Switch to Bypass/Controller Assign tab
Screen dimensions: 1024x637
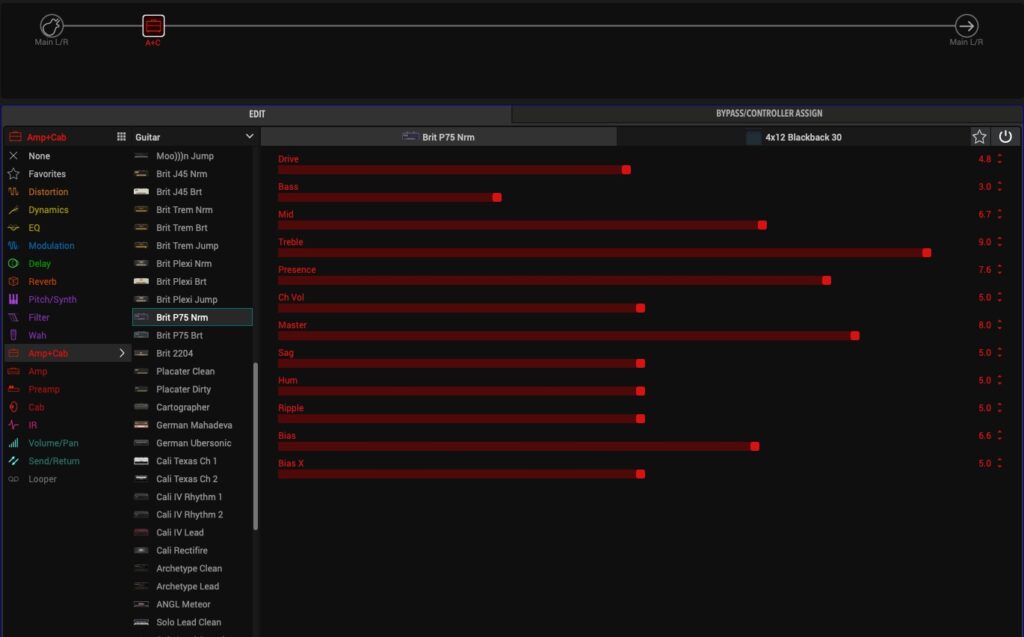point(768,114)
